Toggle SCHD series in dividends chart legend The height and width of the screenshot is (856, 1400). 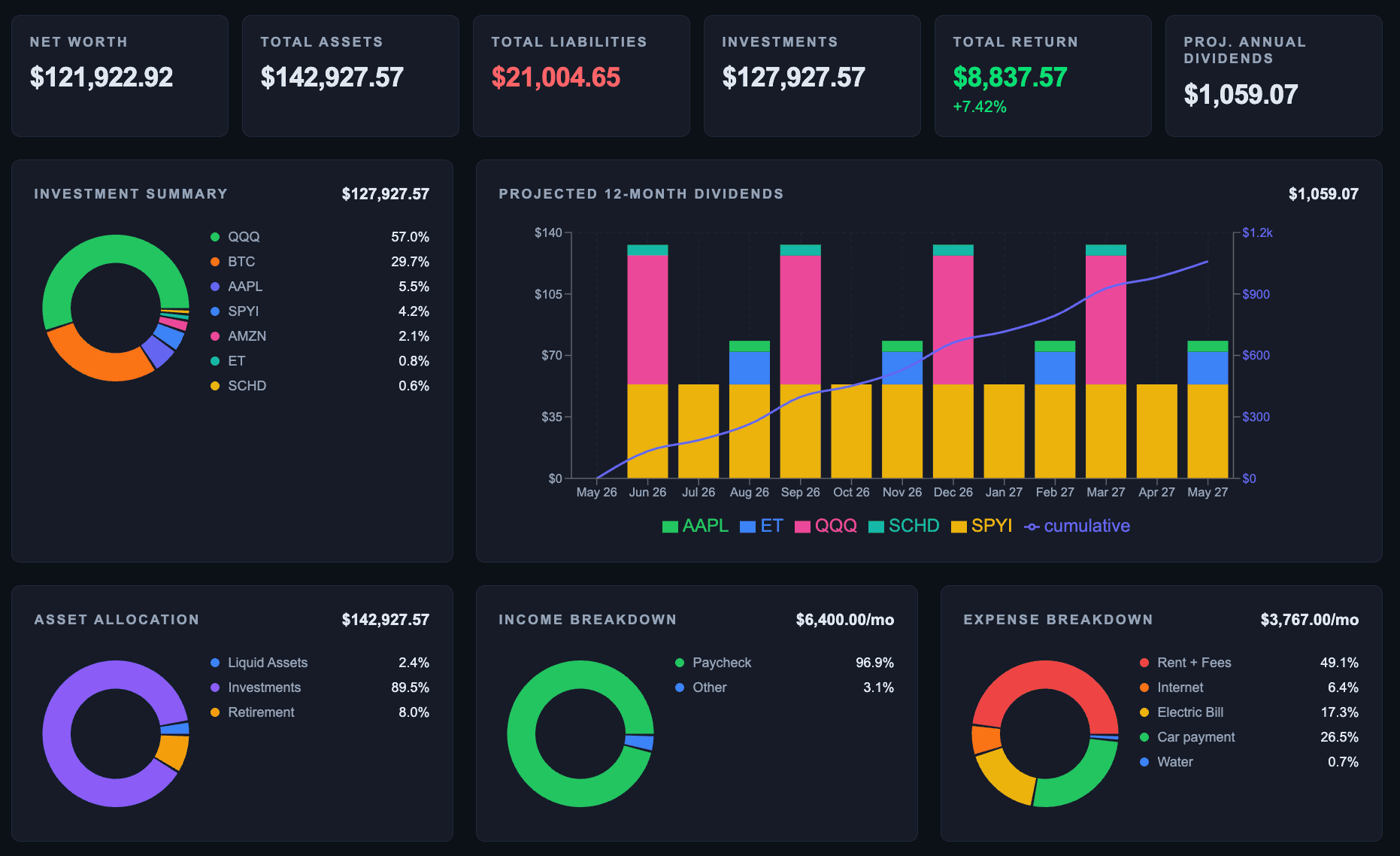click(x=904, y=526)
